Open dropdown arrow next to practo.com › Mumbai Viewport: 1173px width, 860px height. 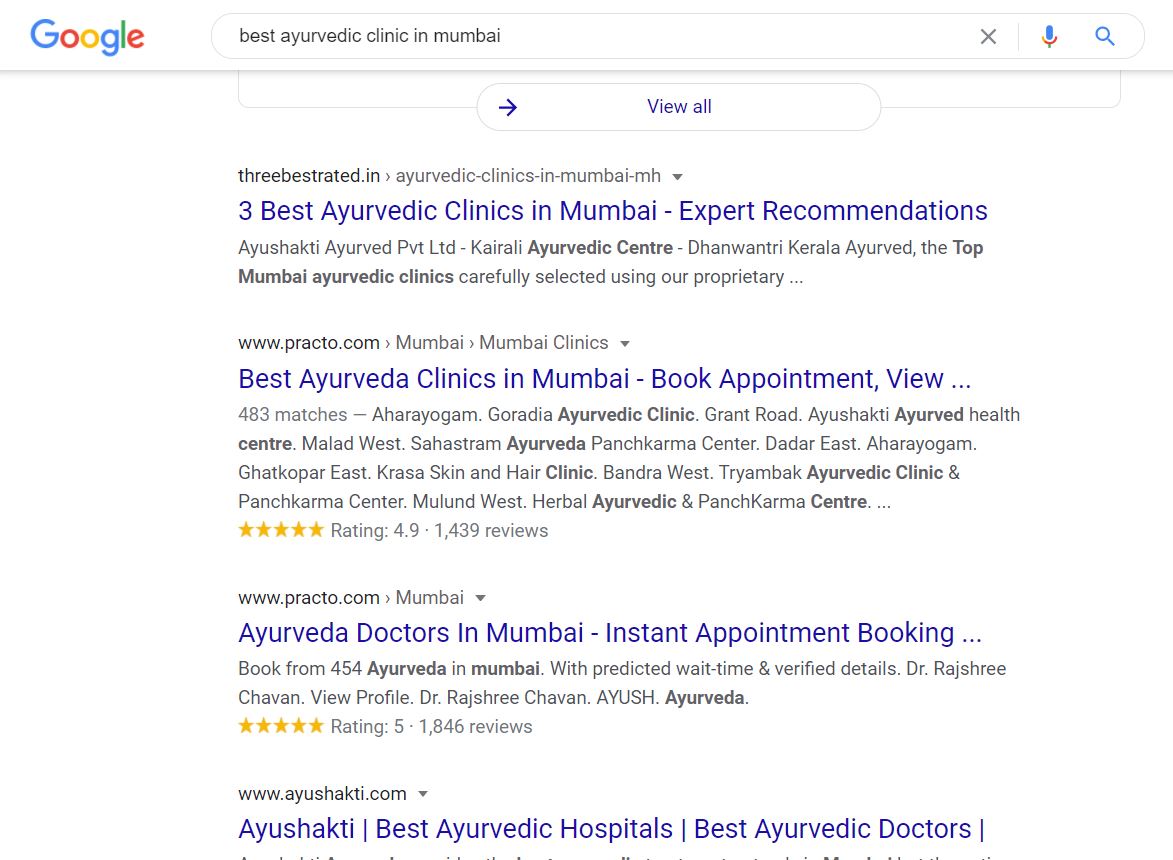(x=480, y=598)
